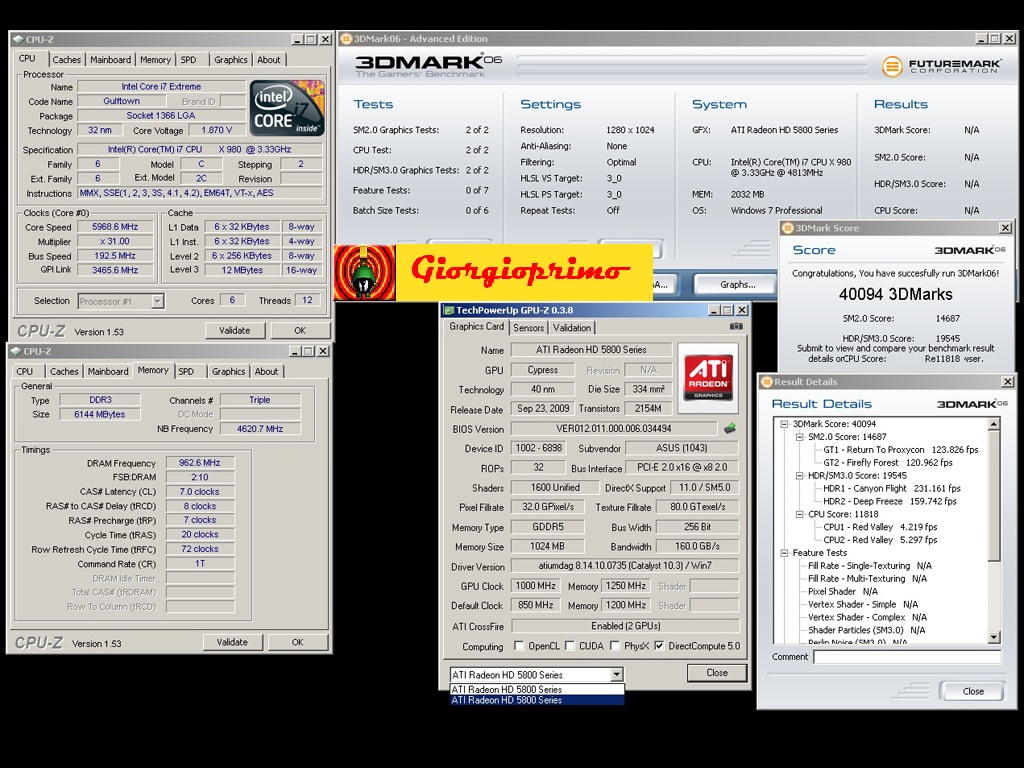Click Validate in the lower CPU-Z Memory window
The height and width of the screenshot is (768, 1024).
click(x=232, y=642)
